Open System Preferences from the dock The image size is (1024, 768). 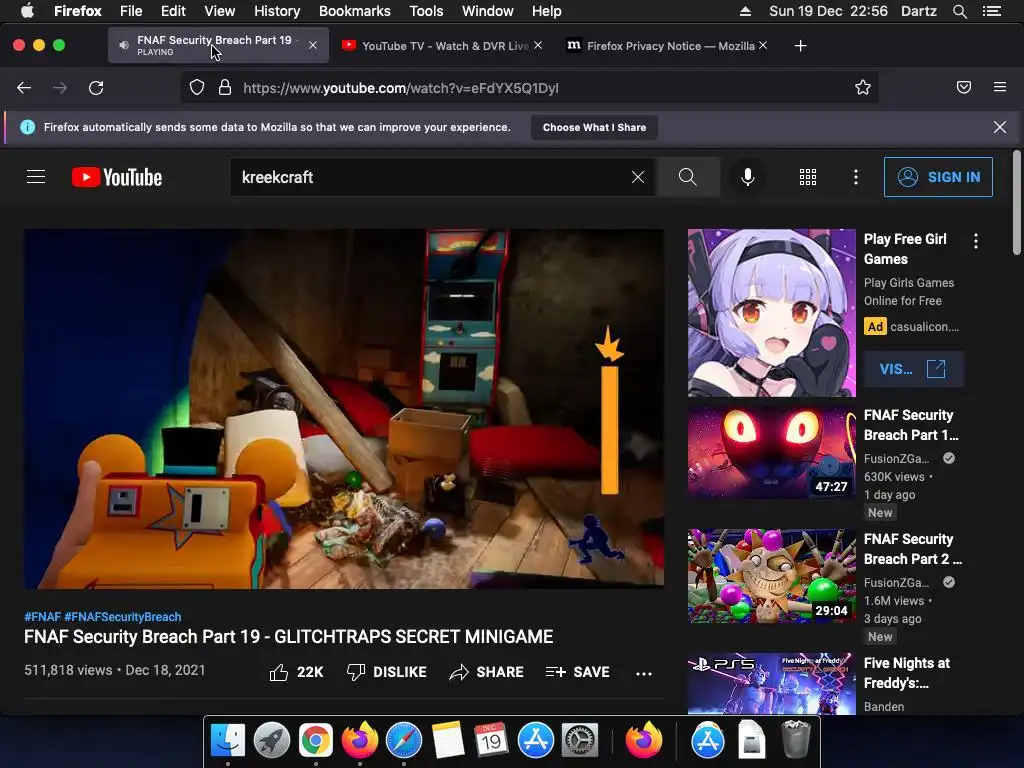point(580,741)
